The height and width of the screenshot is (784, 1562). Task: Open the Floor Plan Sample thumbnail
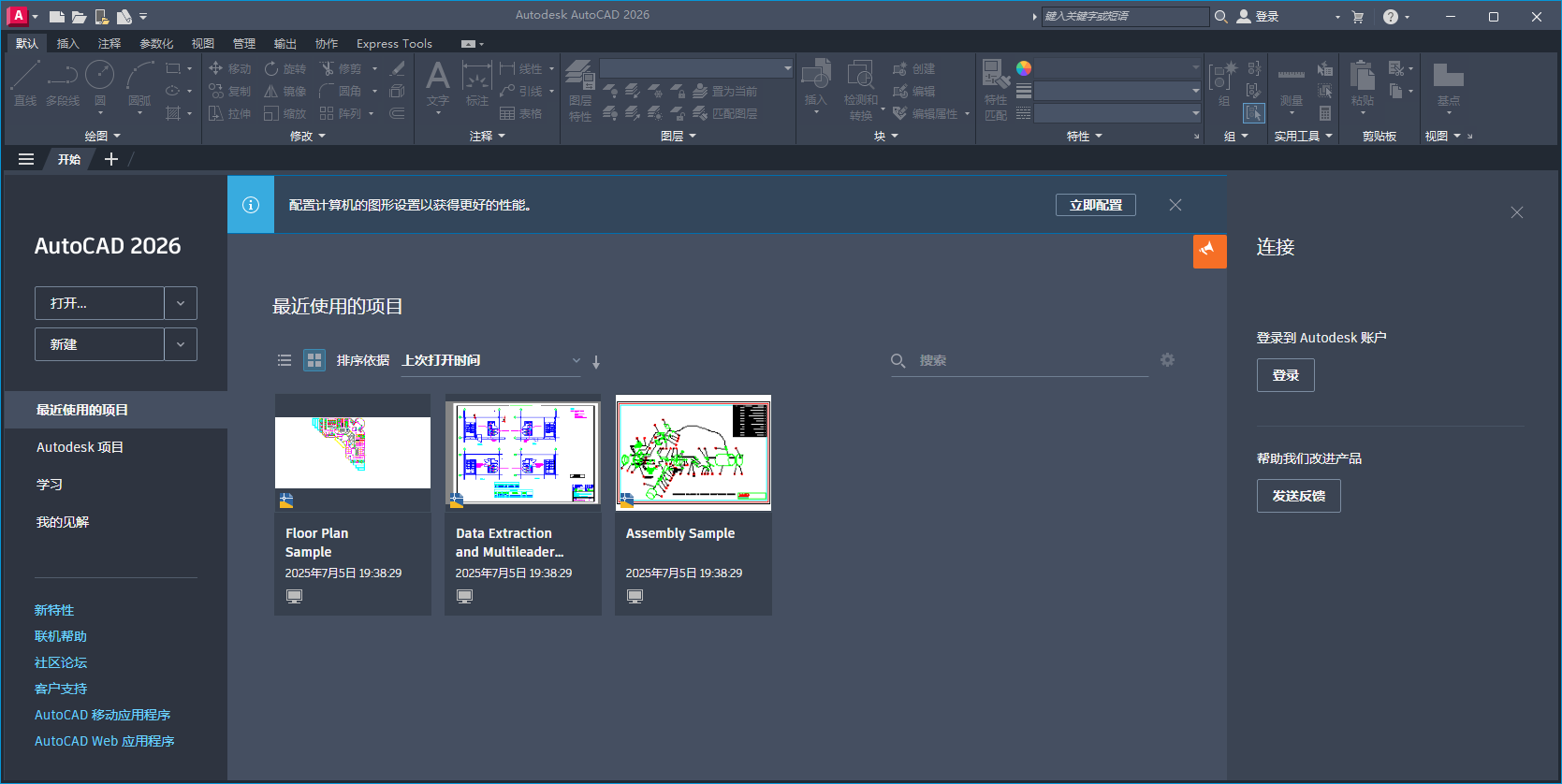click(353, 453)
